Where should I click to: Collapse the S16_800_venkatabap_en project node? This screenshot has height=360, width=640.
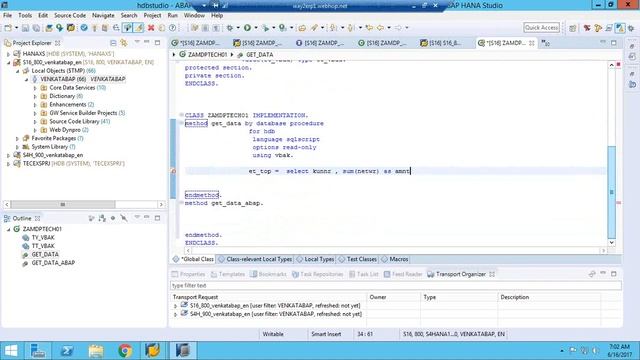[x=8, y=62]
